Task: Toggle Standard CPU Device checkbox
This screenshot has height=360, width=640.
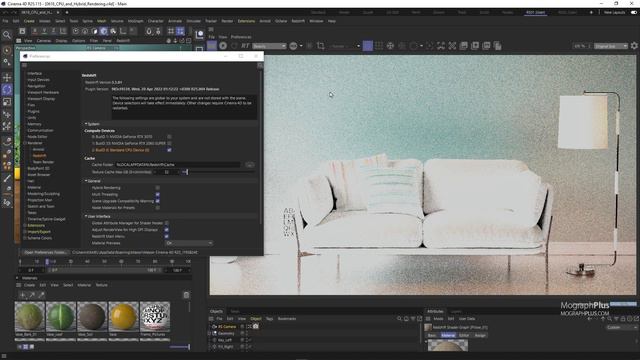Action: (x=169, y=150)
